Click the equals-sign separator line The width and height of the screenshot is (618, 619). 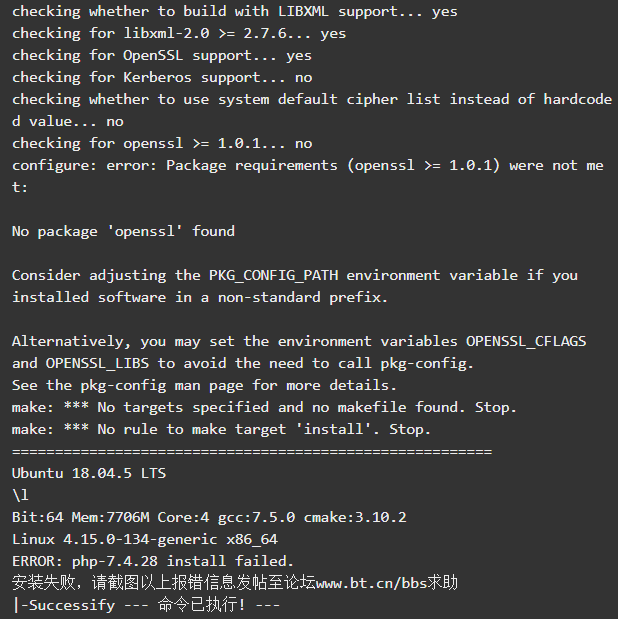[252, 451]
